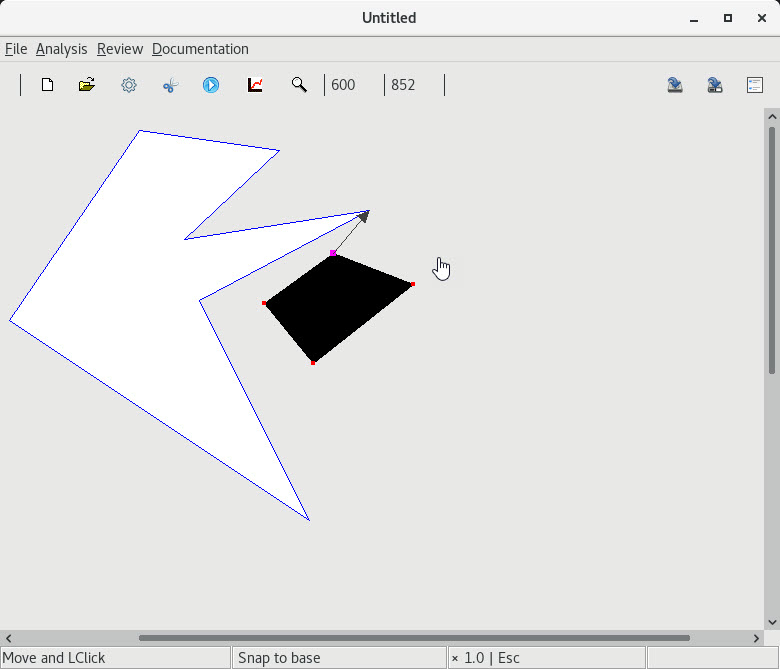Click the magenta vertex of the black polygon

point(333,253)
